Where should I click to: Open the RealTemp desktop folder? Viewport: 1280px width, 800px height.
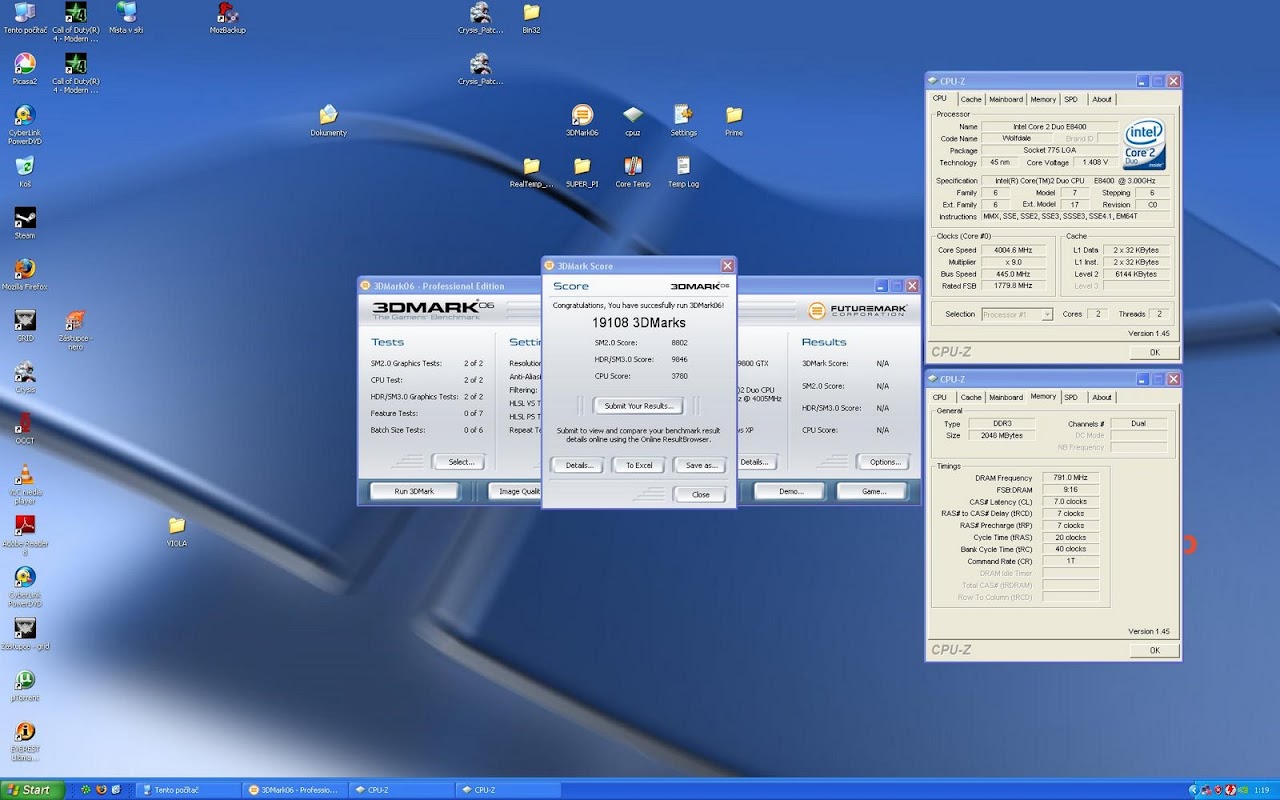click(x=531, y=171)
